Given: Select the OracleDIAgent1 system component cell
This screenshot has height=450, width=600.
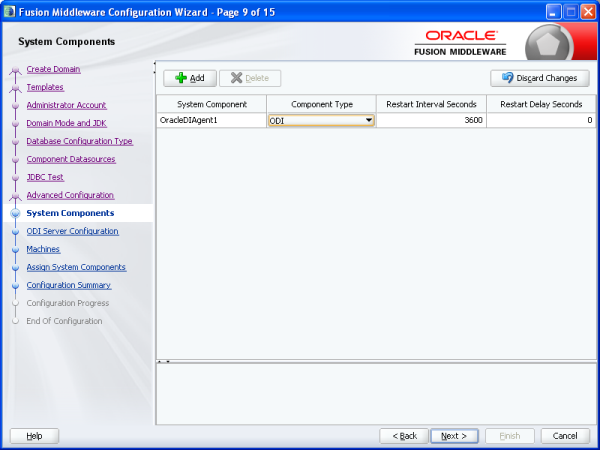Looking at the screenshot, I should (x=211, y=120).
